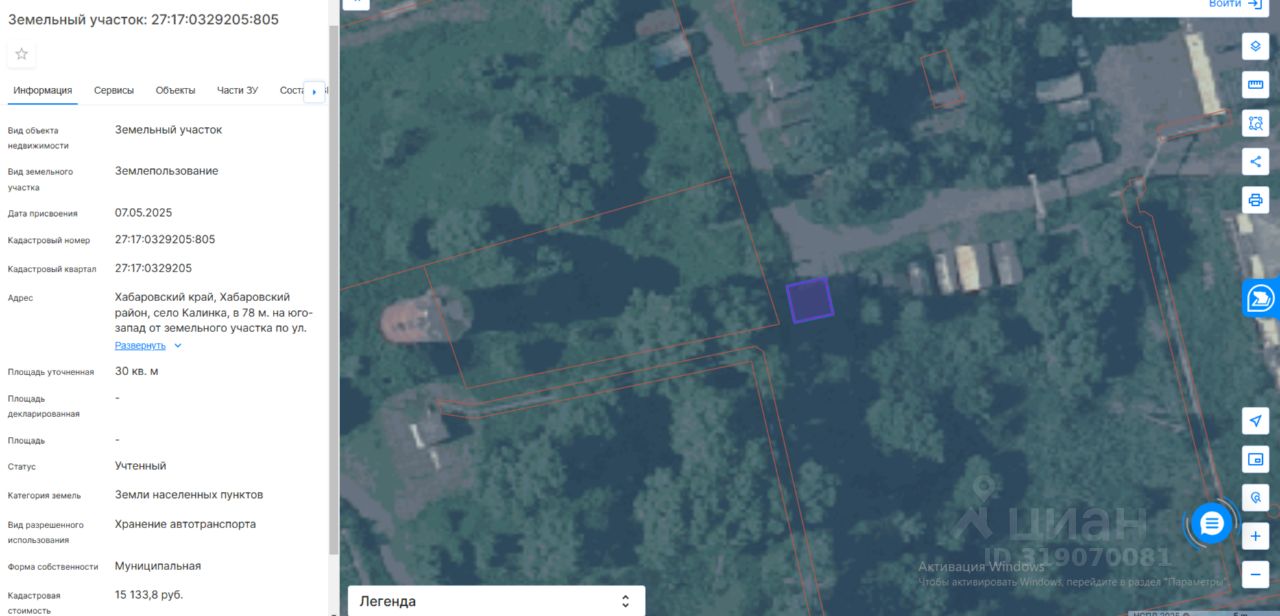Expand the Легенда panel
Image resolution: width=1280 pixels, height=616 pixels.
[496, 601]
